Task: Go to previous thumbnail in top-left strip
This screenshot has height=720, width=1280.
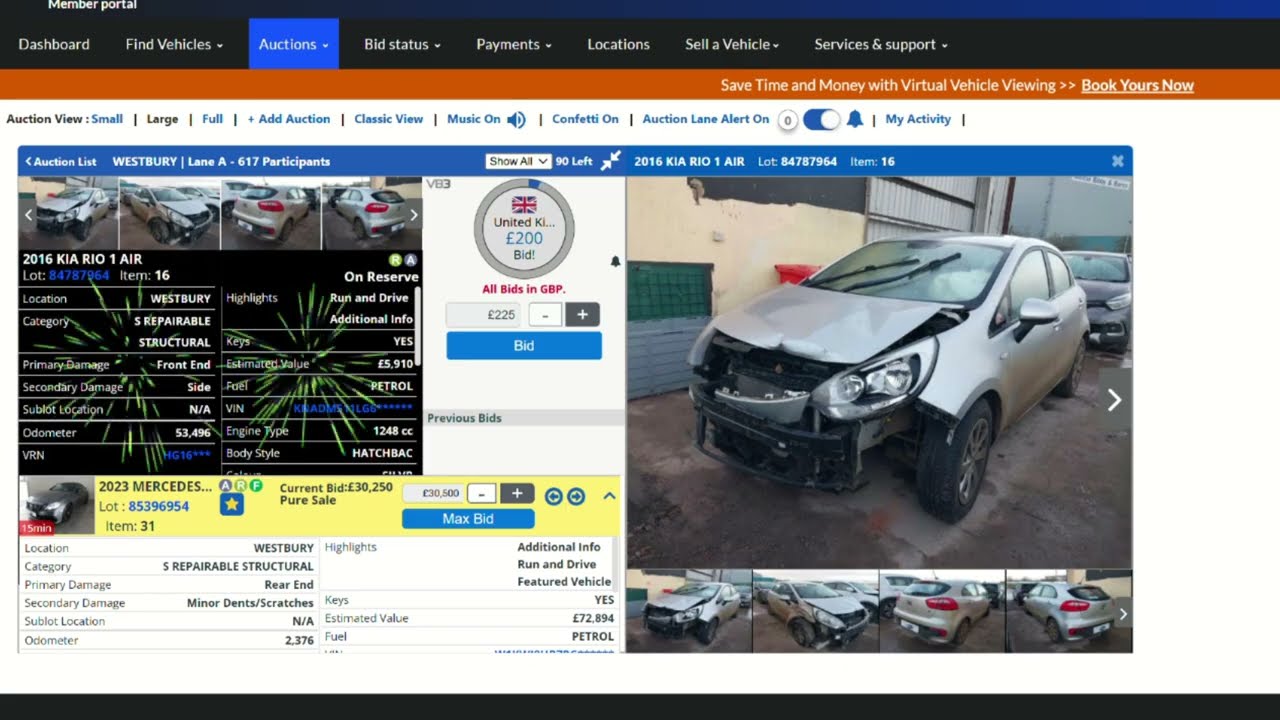Action: (x=28, y=214)
